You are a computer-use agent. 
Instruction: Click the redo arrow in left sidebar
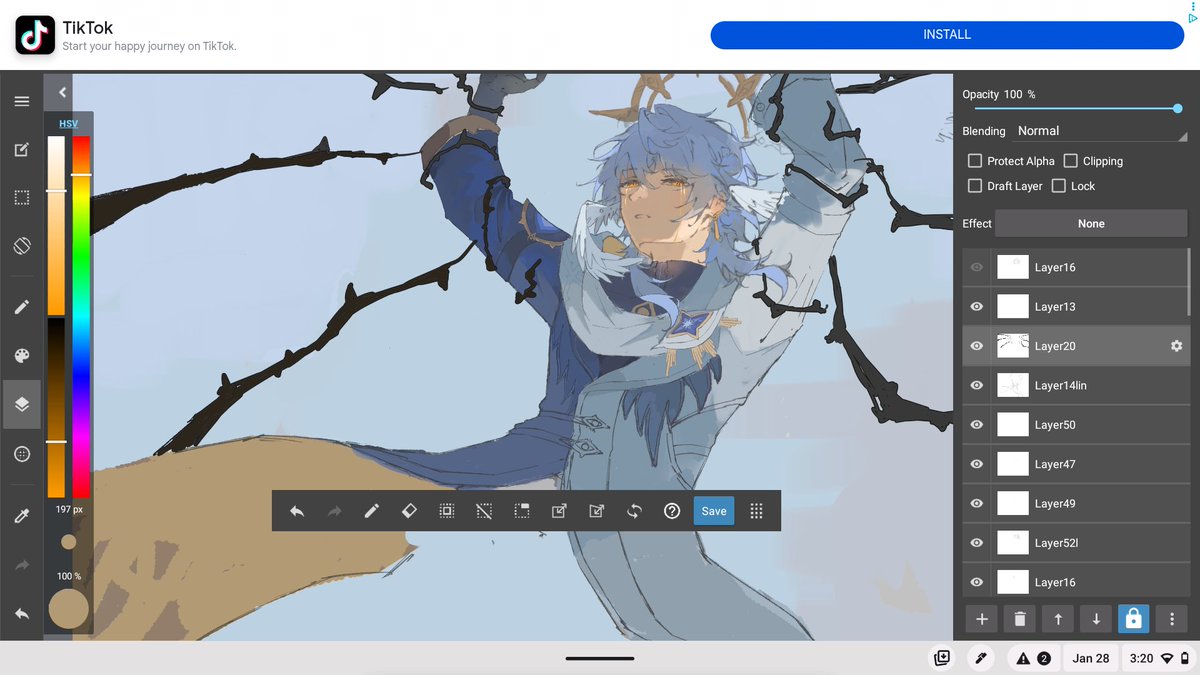click(x=22, y=566)
